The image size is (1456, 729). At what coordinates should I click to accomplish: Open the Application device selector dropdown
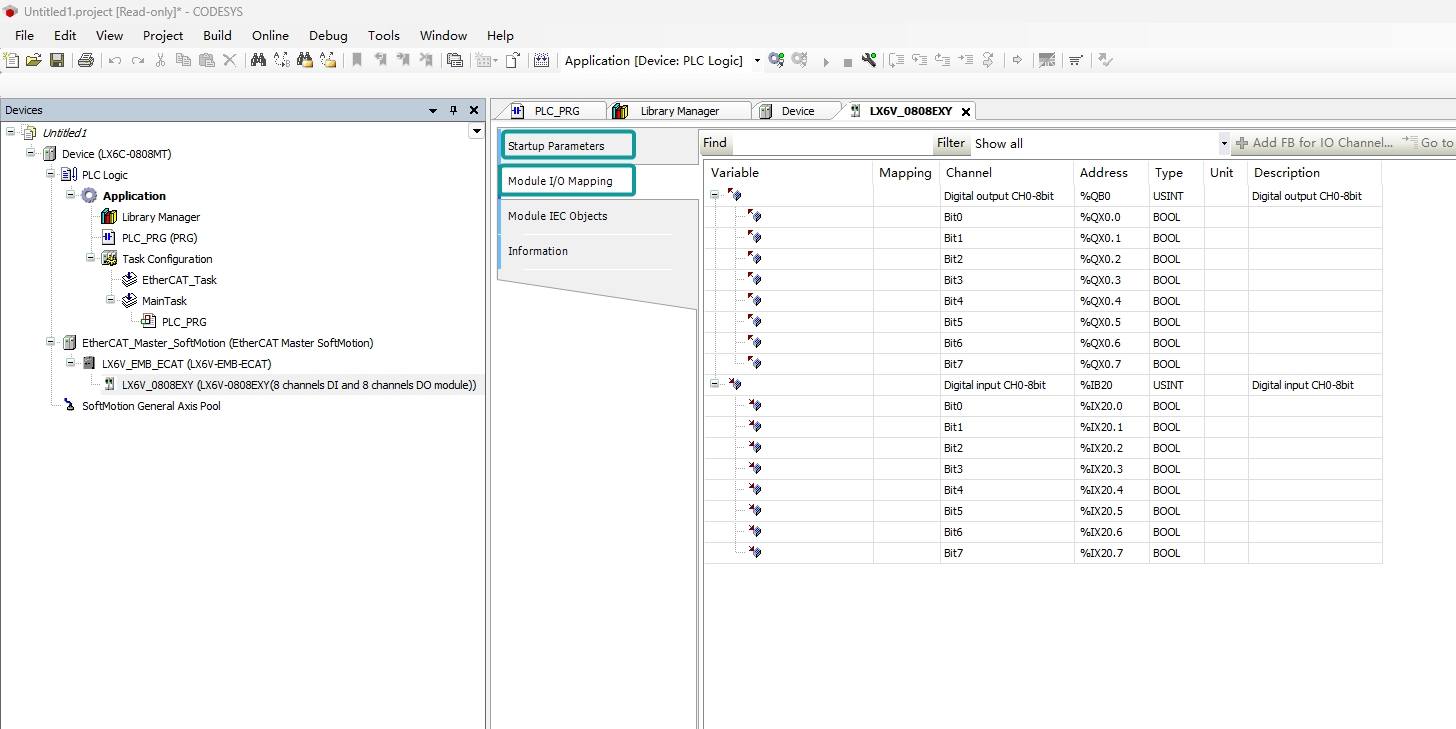click(x=757, y=61)
